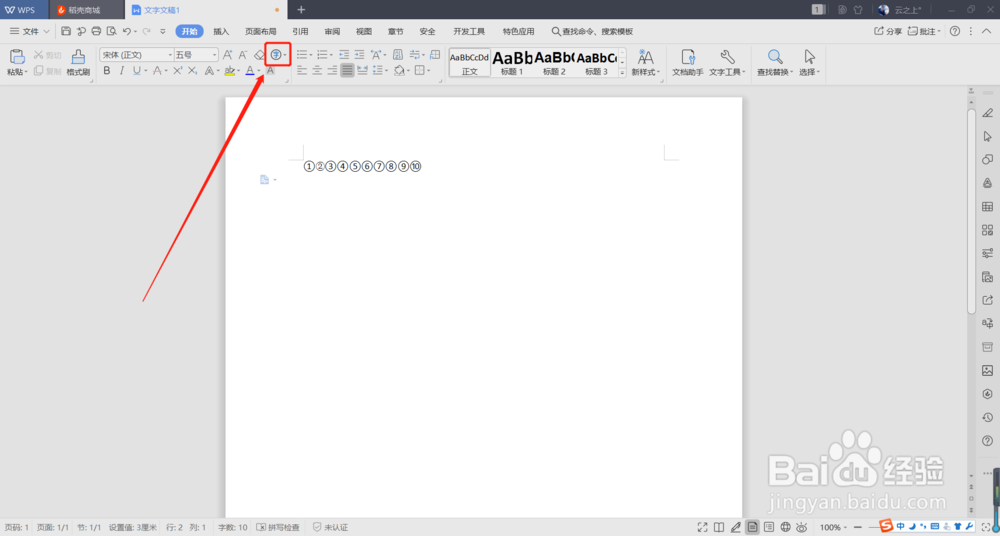Center align text
The height and width of the screenshot is (536, 1000).
tap(317, 70)
